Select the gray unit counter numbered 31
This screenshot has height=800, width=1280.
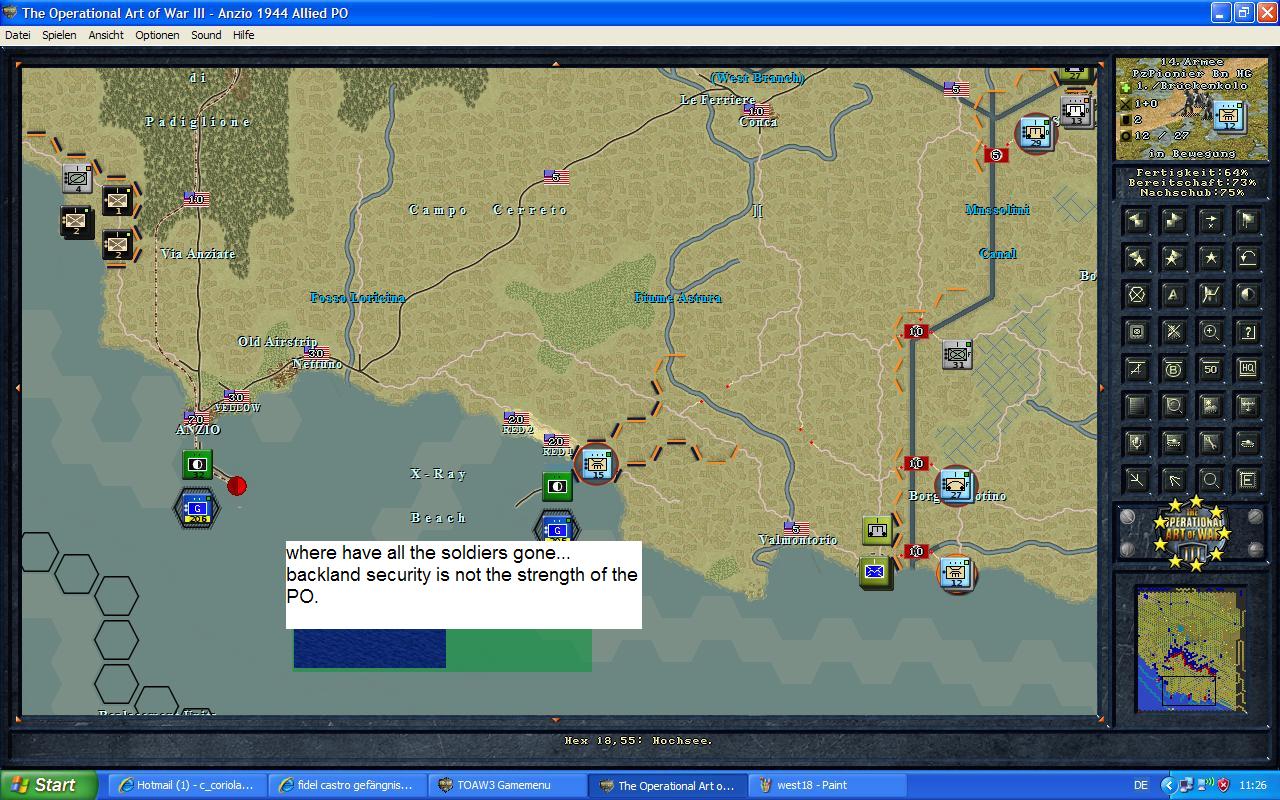957,354
